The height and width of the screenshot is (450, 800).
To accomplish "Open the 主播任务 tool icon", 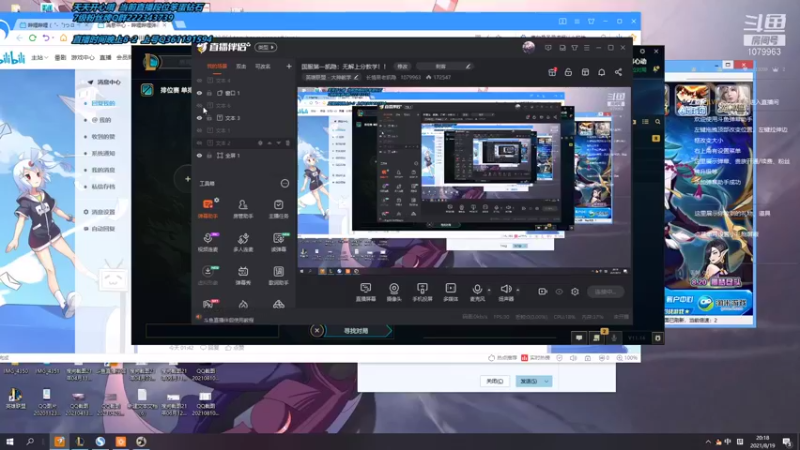I will point(278,208).
